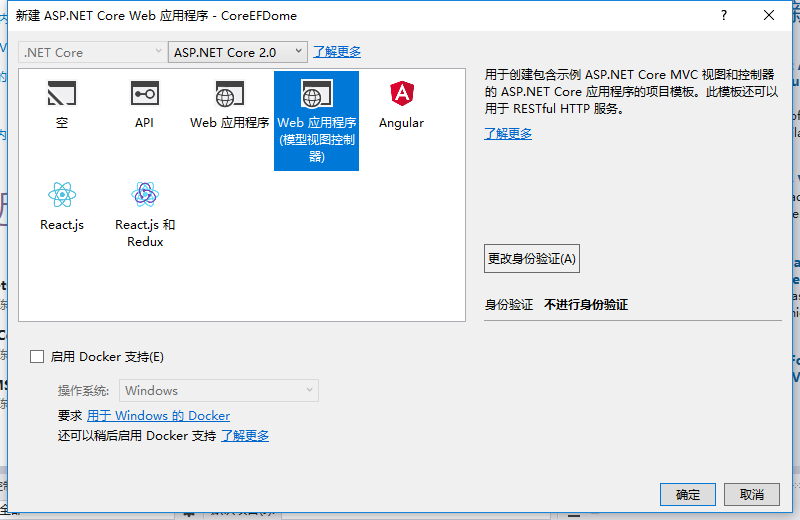This screenshot has width=800, height=520.
Task: Choose the React.js template
Action: (x=62, y=207)
